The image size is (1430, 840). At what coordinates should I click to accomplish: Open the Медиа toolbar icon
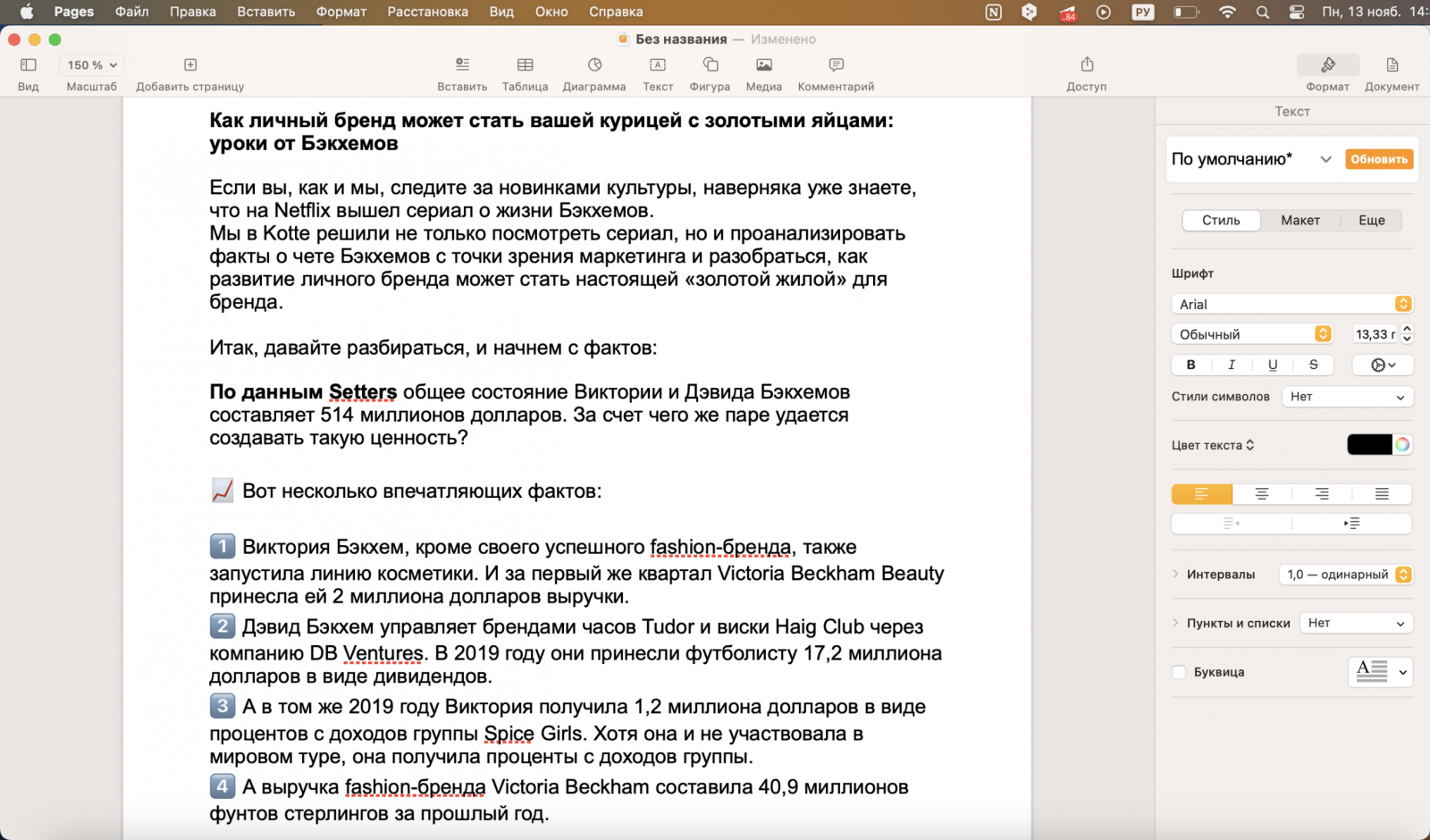click(764, 65)
